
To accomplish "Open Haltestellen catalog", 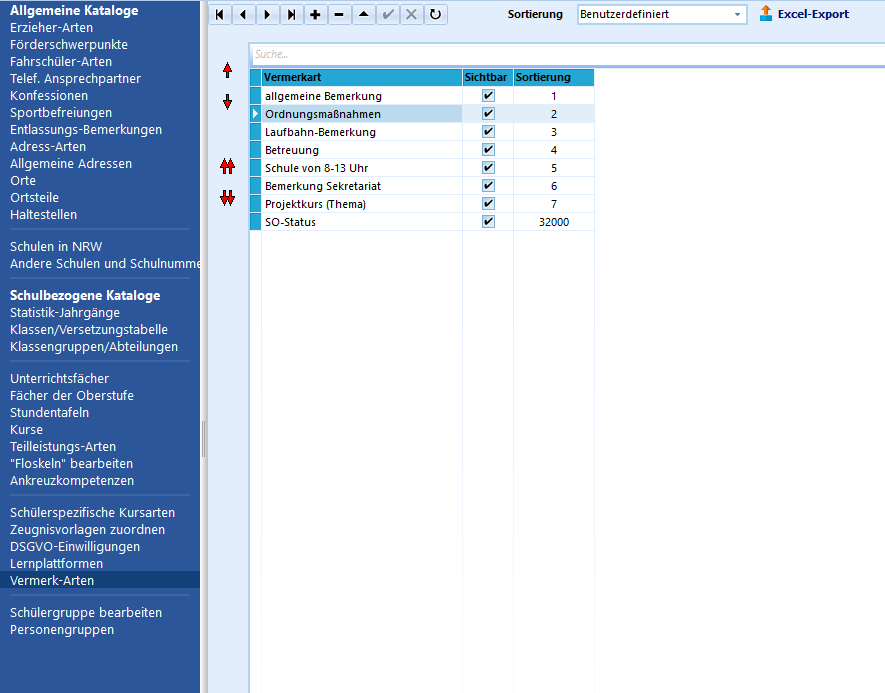I will point(43,214).
